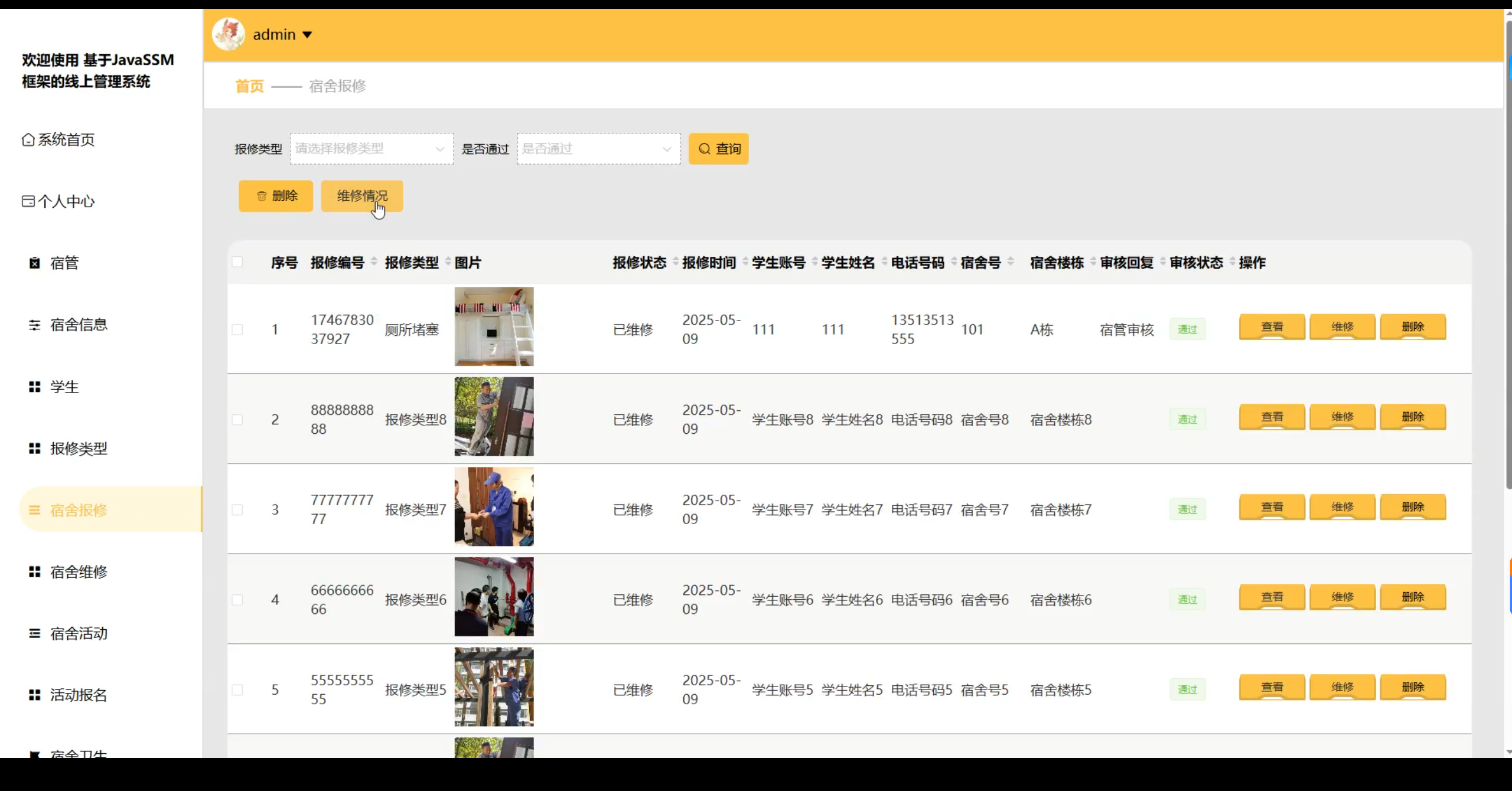1512x791 pixels.
Task: Open the 请选择报修类型 dropdown
Action: coord(371,149)
